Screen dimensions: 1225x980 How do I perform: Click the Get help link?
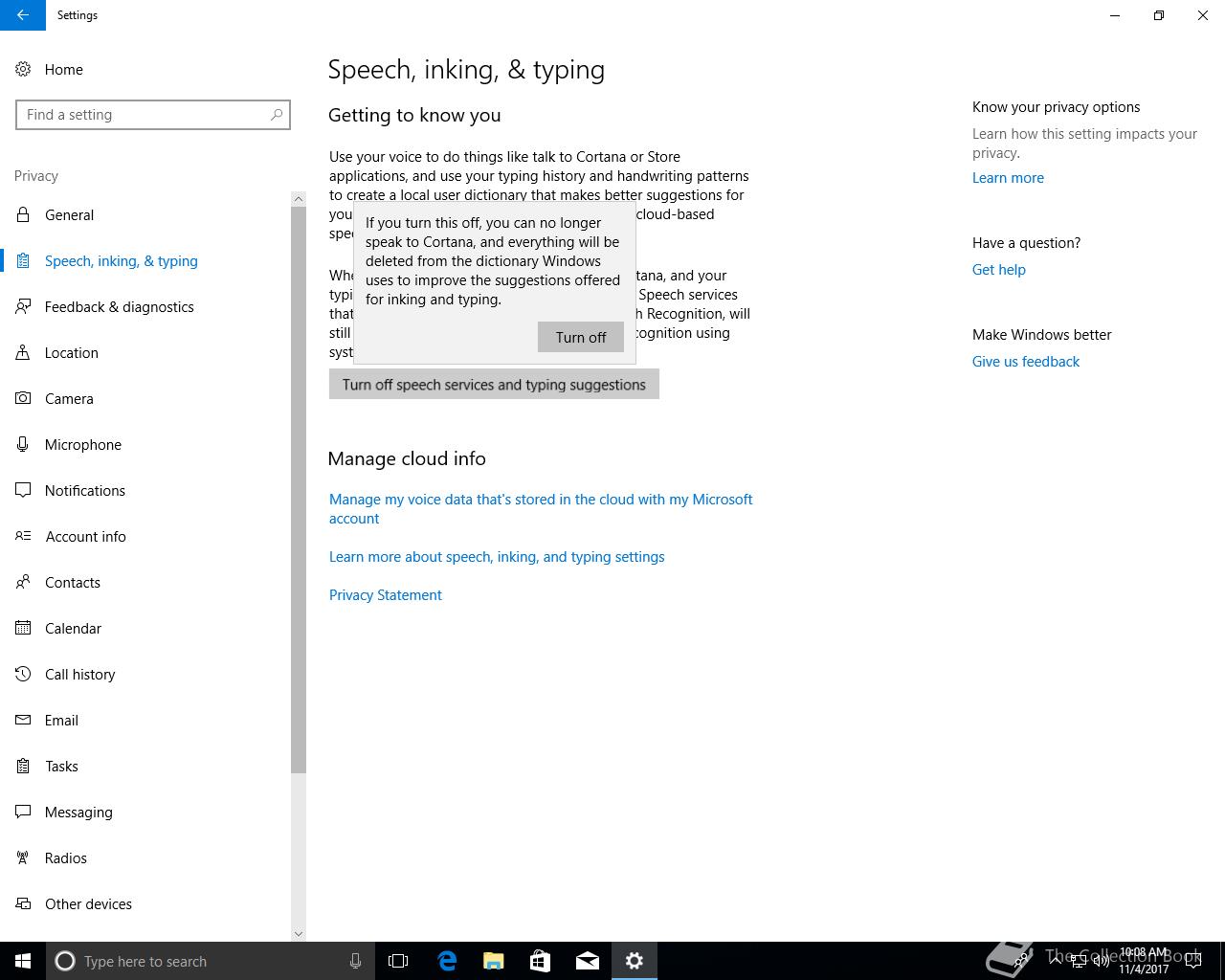(x=999, y=270)
